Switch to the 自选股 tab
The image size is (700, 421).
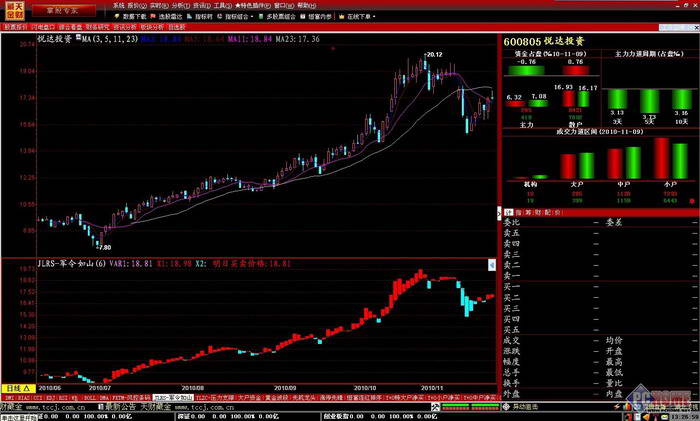point(177,27)
